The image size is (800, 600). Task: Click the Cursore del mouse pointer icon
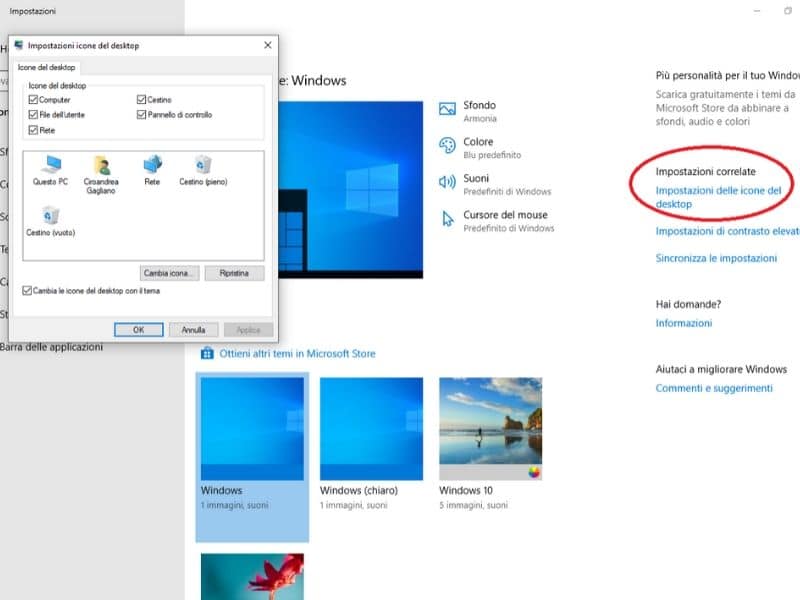pyautogui.click(x=448, y=218)
